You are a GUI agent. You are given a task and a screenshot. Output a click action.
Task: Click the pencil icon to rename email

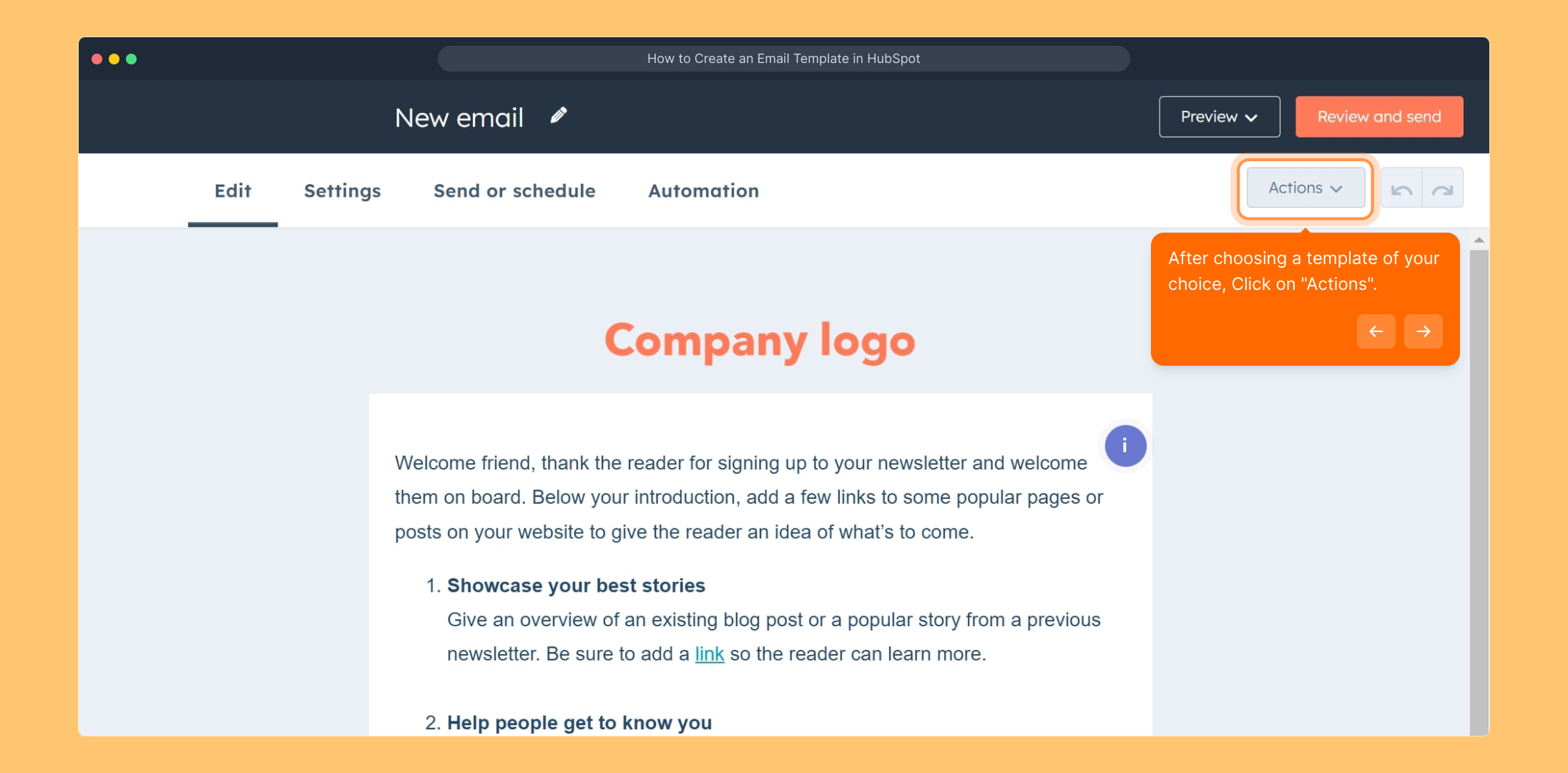(x=559, y=116)
